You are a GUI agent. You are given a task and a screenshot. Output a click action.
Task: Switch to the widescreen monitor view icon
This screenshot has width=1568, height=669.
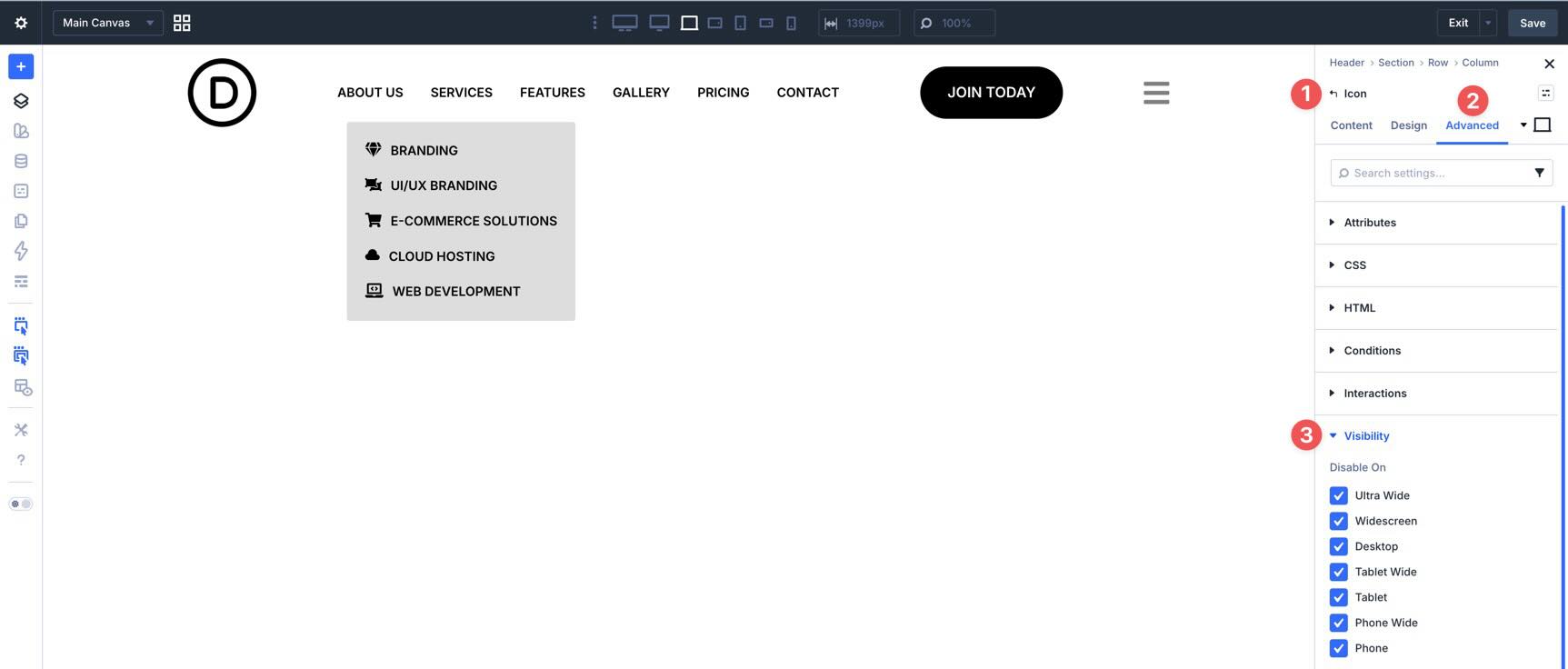click(x=659, y=23)
